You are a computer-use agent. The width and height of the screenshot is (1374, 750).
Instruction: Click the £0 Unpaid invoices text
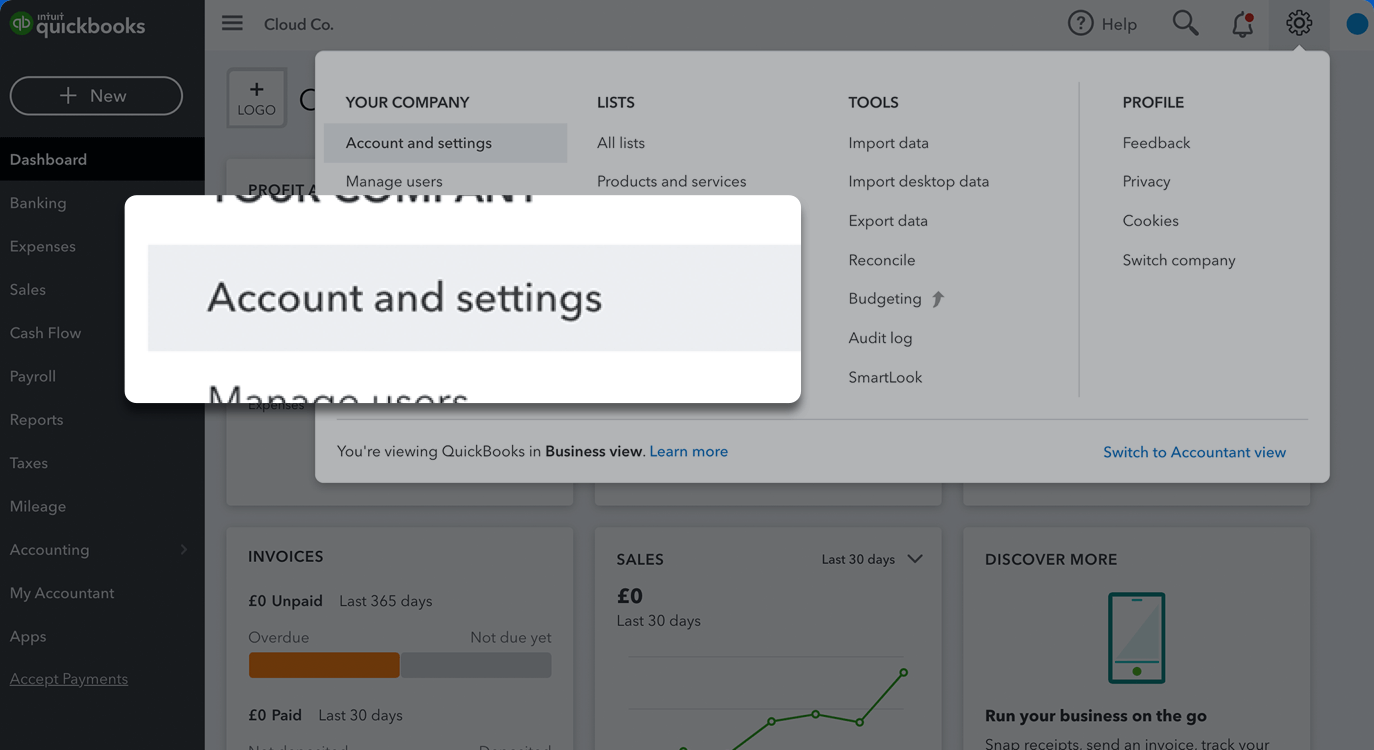[x=285, y=601]
